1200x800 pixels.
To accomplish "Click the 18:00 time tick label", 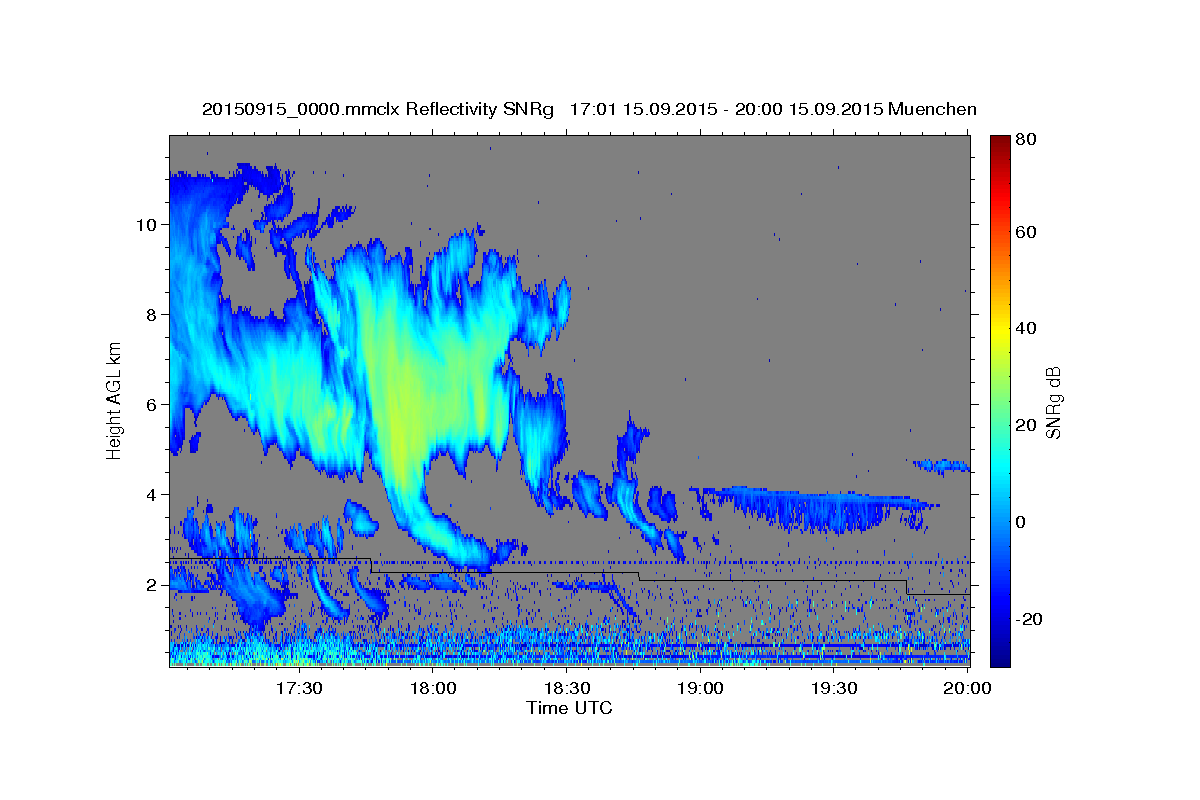I will pos(432,688).
